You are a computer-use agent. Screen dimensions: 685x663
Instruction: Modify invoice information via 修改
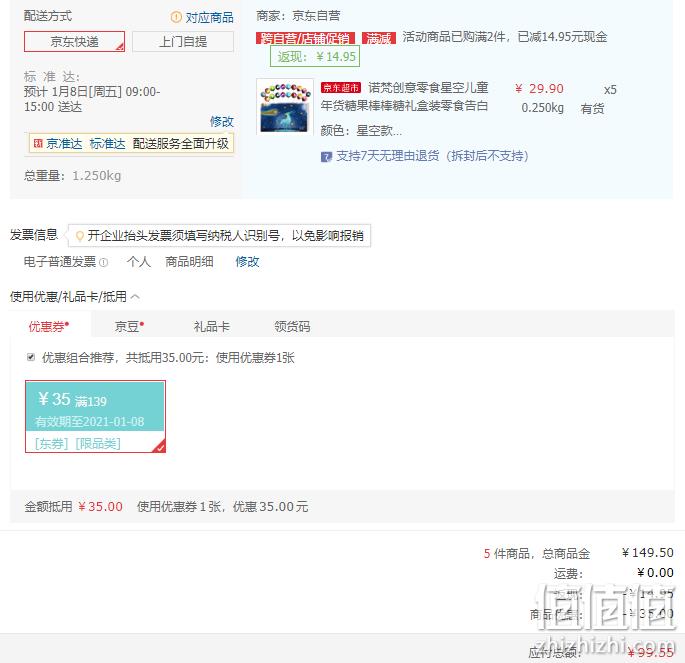[x=247, y=262]
